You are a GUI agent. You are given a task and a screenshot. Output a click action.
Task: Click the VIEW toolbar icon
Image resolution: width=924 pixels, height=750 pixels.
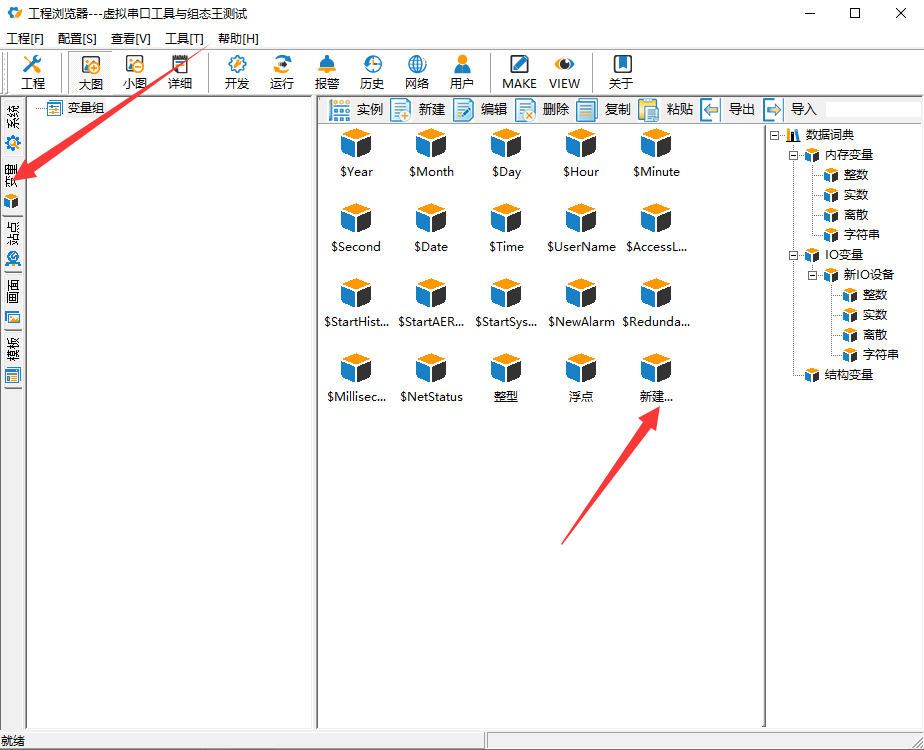coord(564,72)
